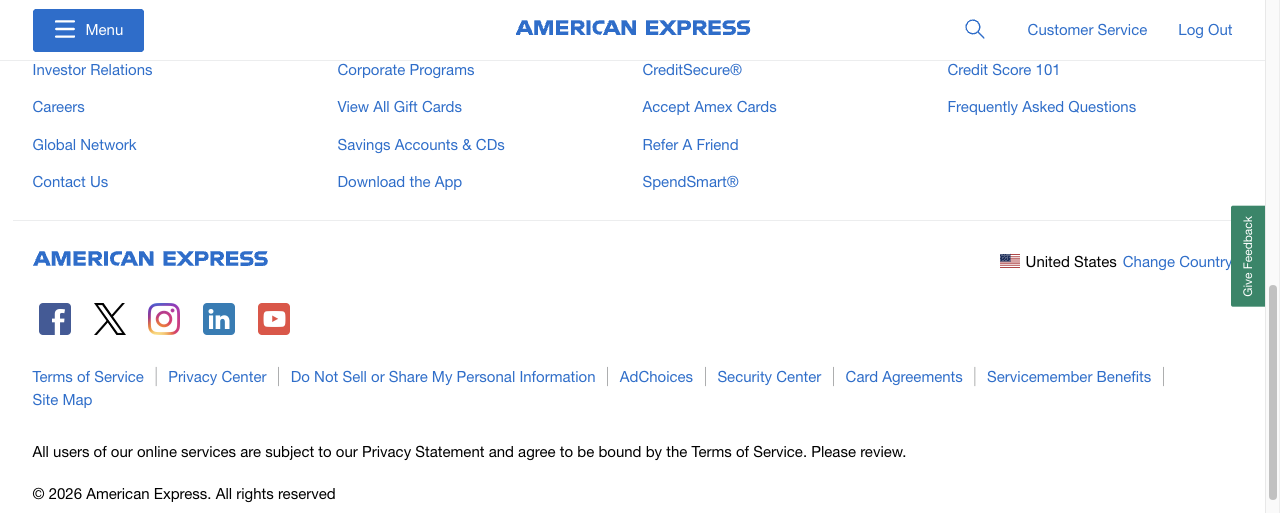Click the American Express header logo
1280x513 pixels.
633,29
